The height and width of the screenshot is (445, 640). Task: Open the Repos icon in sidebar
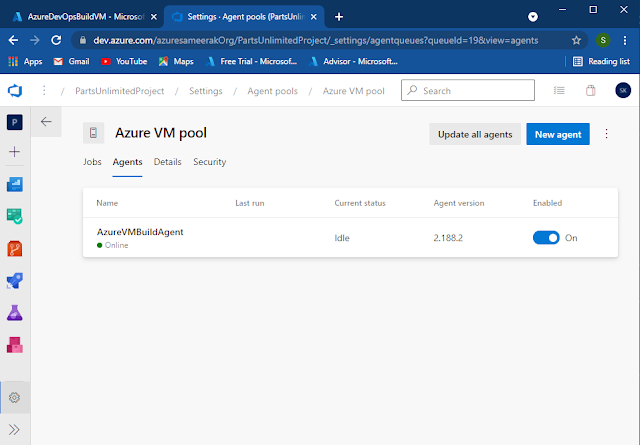click(x=15, y=248)
